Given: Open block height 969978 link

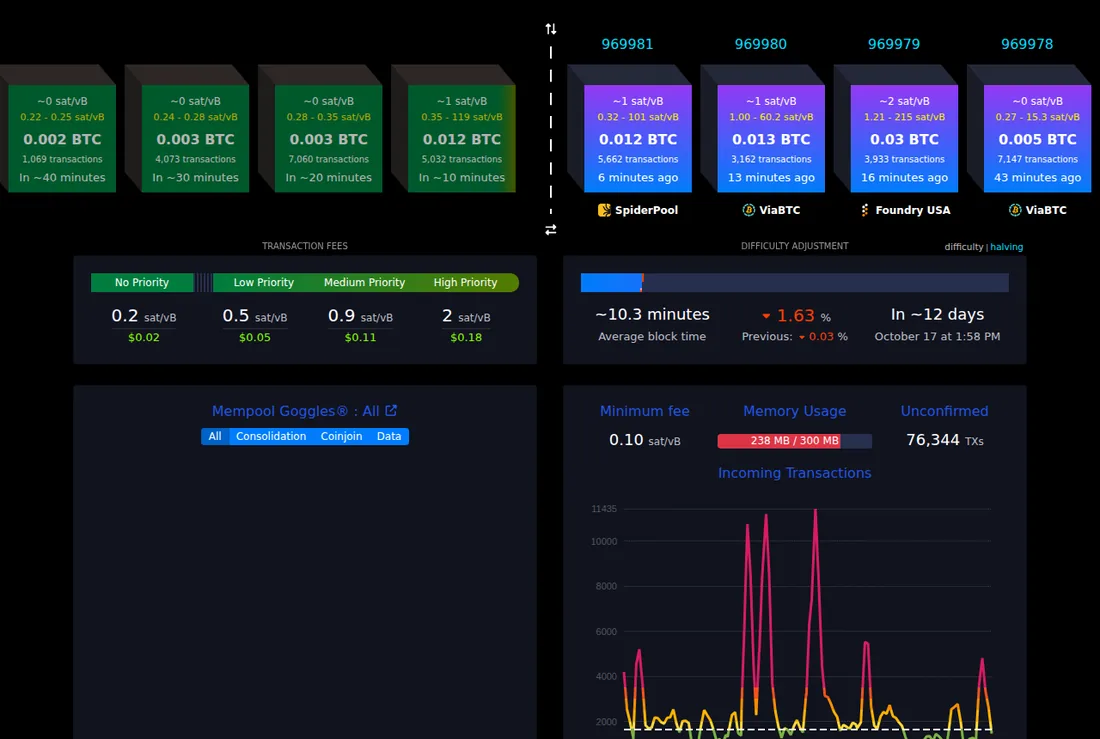Looking at the screenshot, I should coord(1027,44).
